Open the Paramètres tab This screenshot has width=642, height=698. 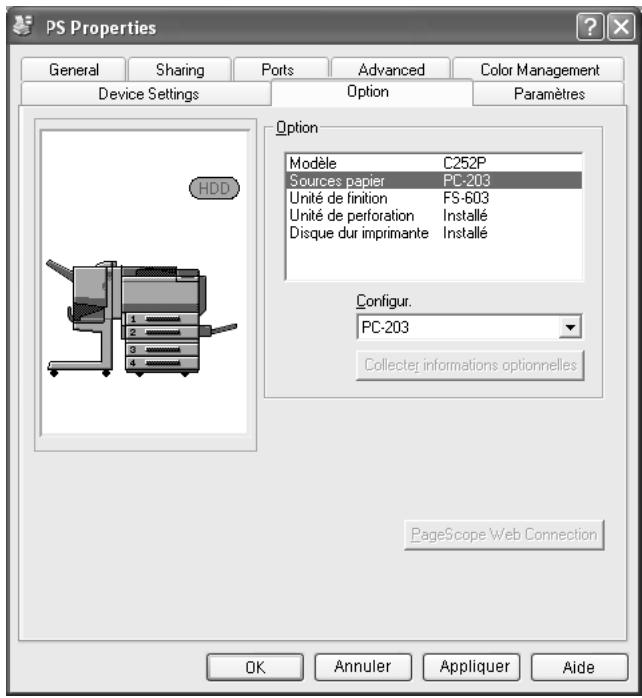[x=549, y=94]
